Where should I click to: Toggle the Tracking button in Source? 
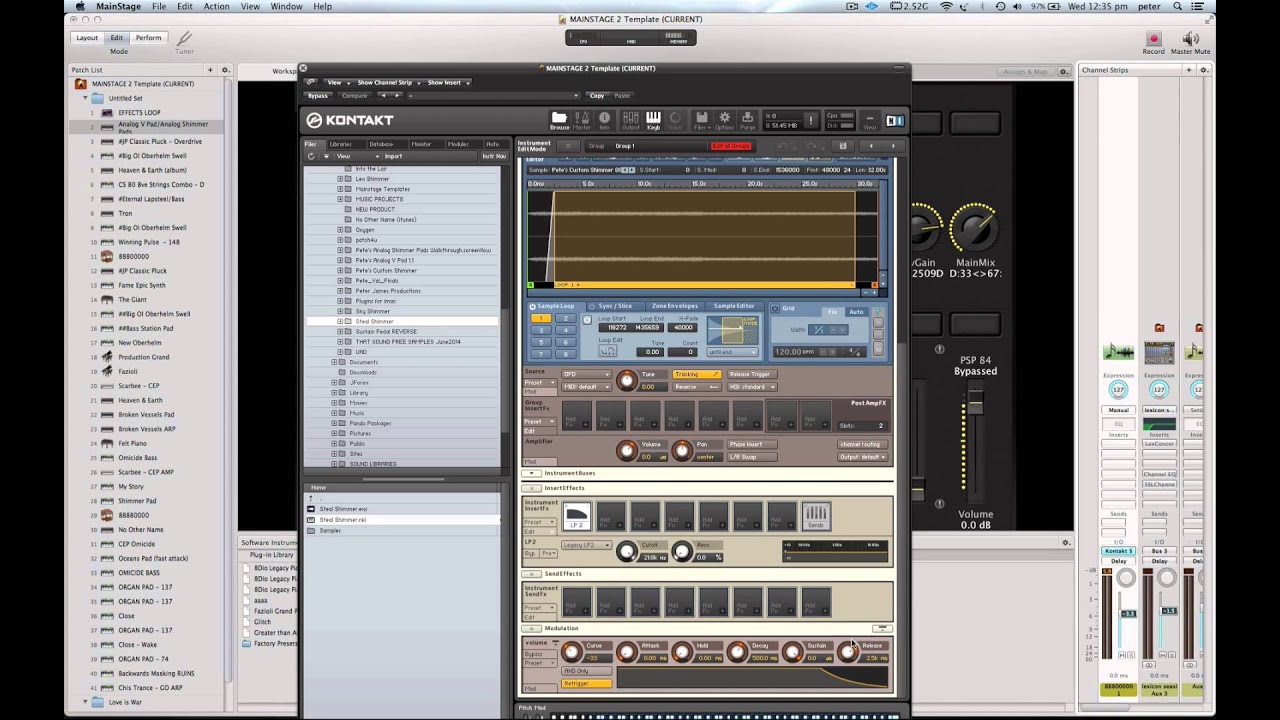696,374
